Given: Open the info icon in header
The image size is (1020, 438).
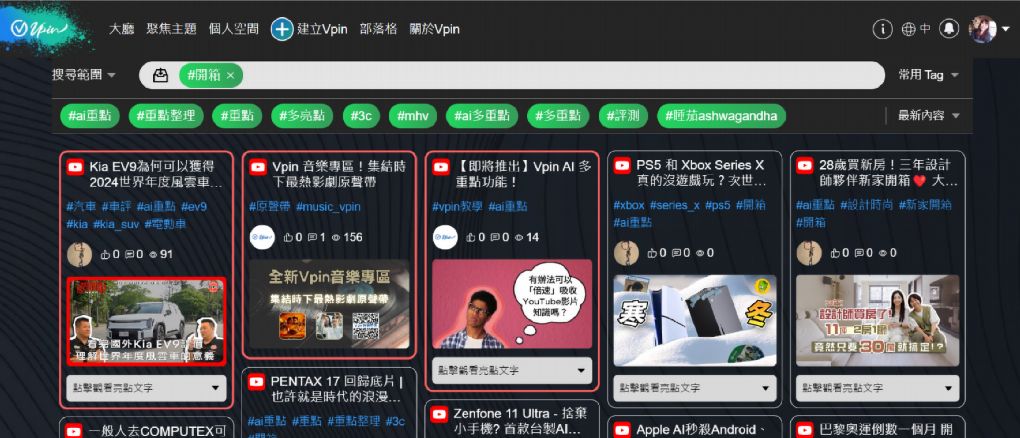Looking at the screenshot, I should (x=882, y=29).
